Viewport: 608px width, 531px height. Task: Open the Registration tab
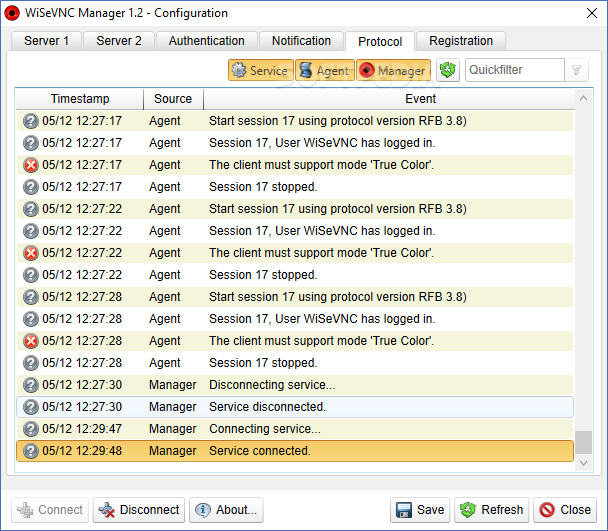461,41
